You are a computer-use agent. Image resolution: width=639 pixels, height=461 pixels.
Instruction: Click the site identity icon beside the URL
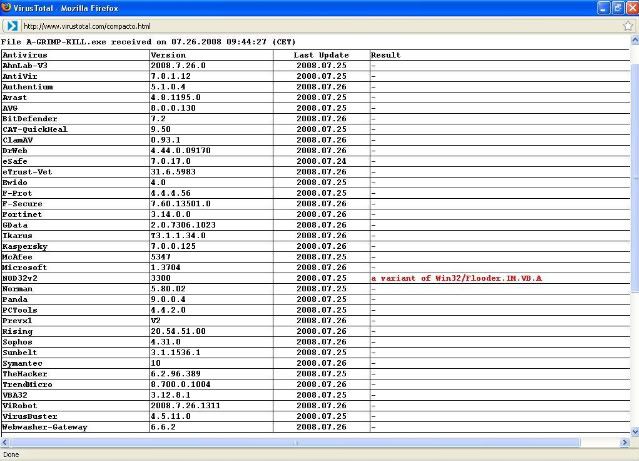point(12,26)
